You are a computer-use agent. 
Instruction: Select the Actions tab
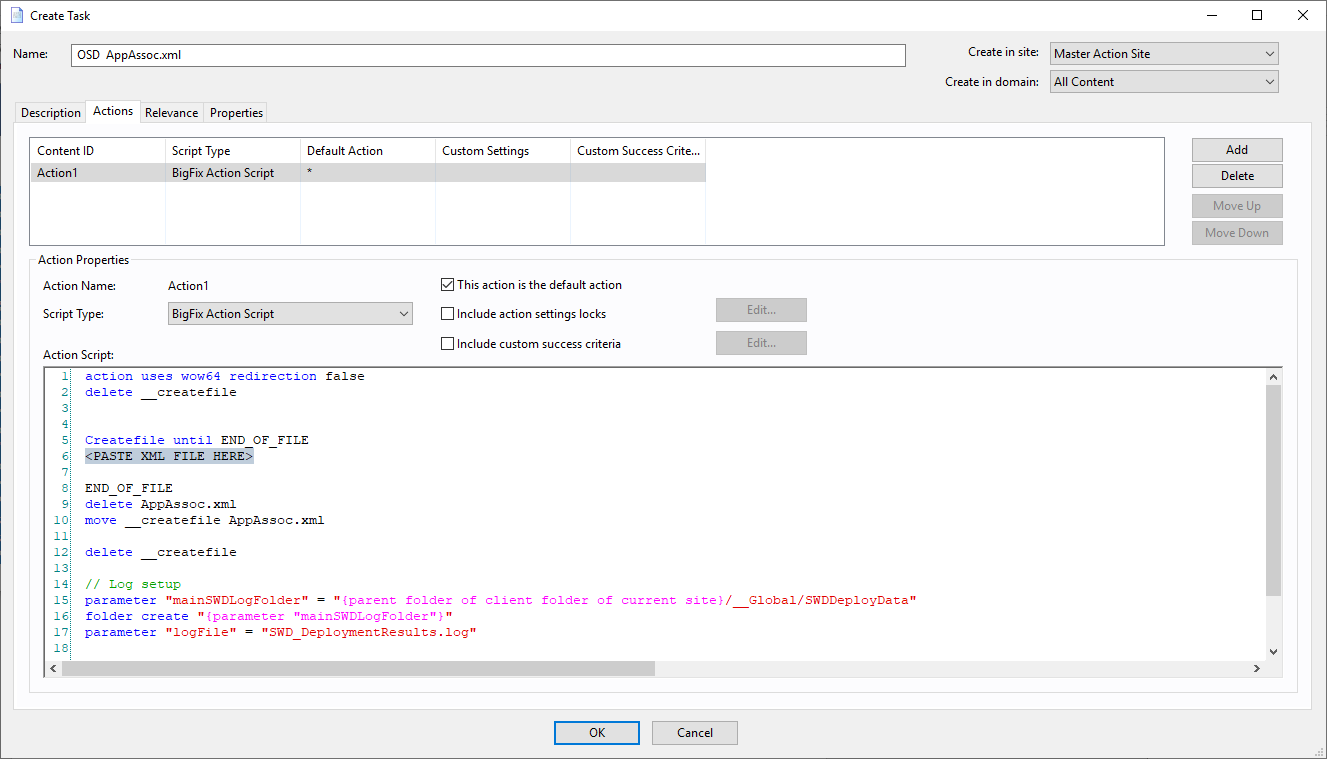pyautogui.click(x=113, y=111)
